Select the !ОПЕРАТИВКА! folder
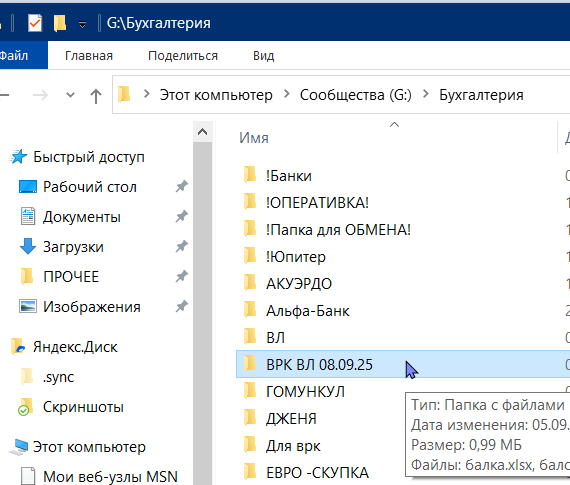The image size is (570, 485). click(317, 203)
